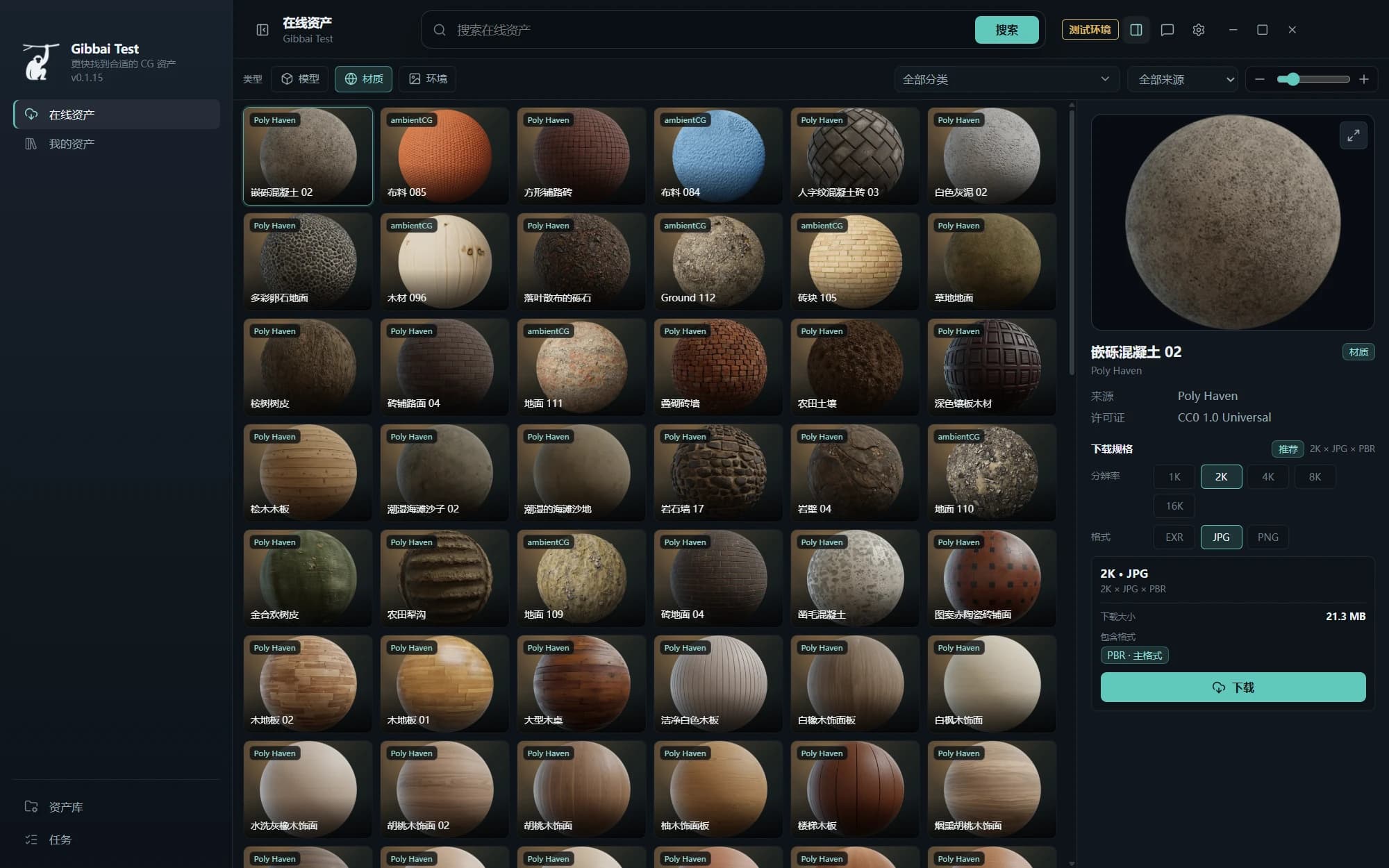Viewport: 1389px width, 868px height.
Task: Select the 深色镶板木材 thumbnail
Action: 991,367
